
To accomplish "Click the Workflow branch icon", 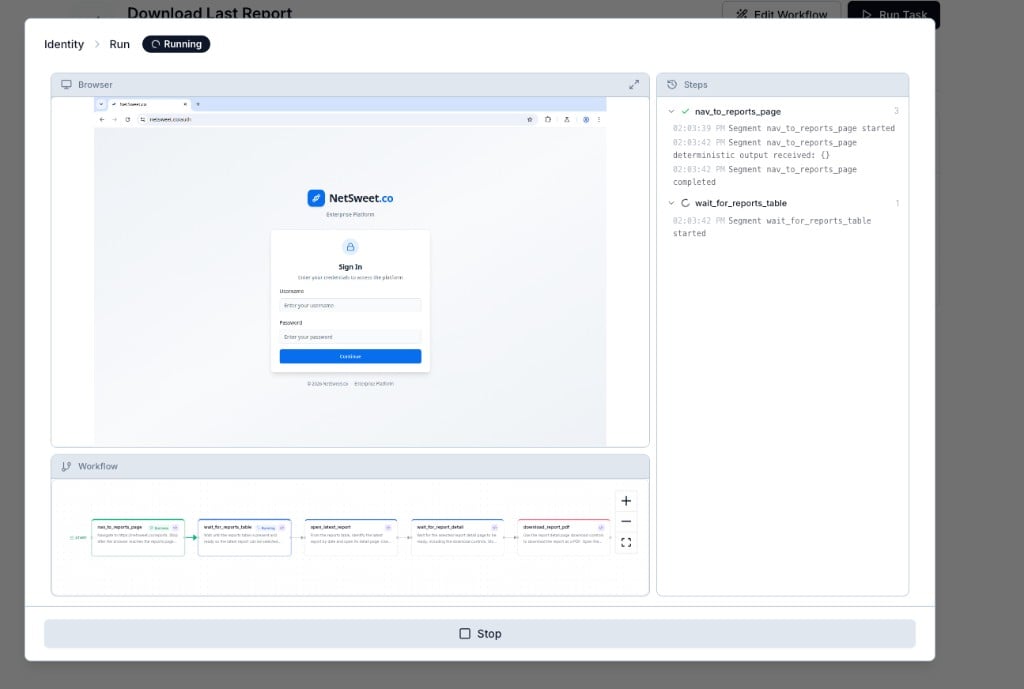I will point(66,466).
